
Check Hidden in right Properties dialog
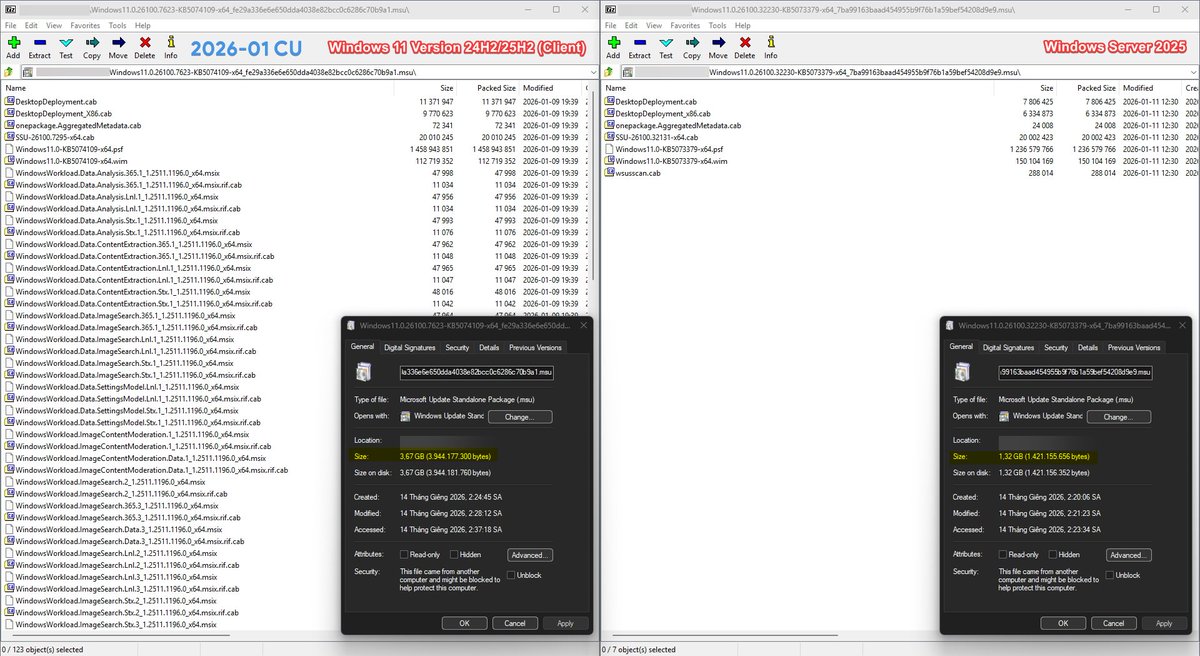(x=1054, y=555)
